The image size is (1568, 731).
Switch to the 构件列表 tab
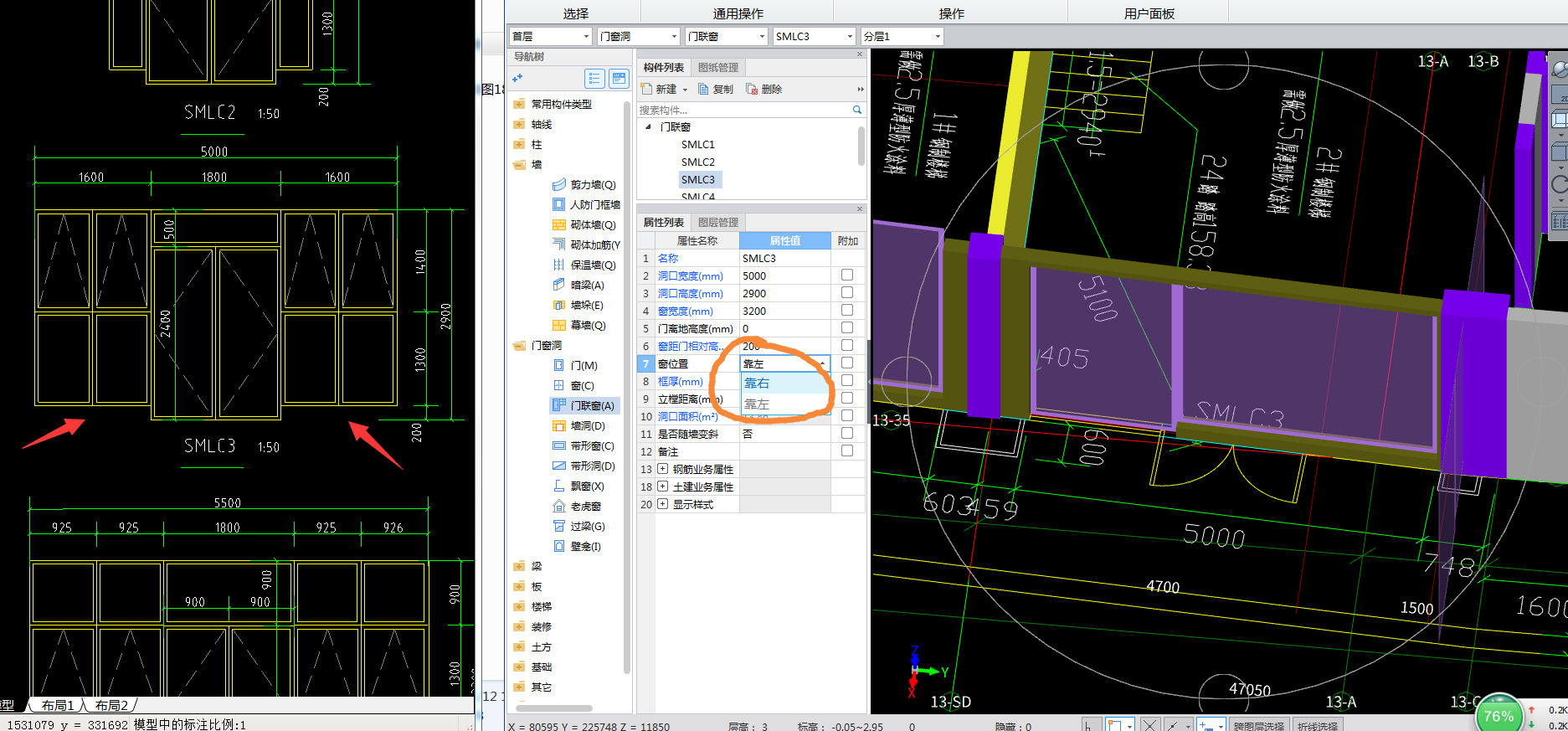click(x=664, y=68)
